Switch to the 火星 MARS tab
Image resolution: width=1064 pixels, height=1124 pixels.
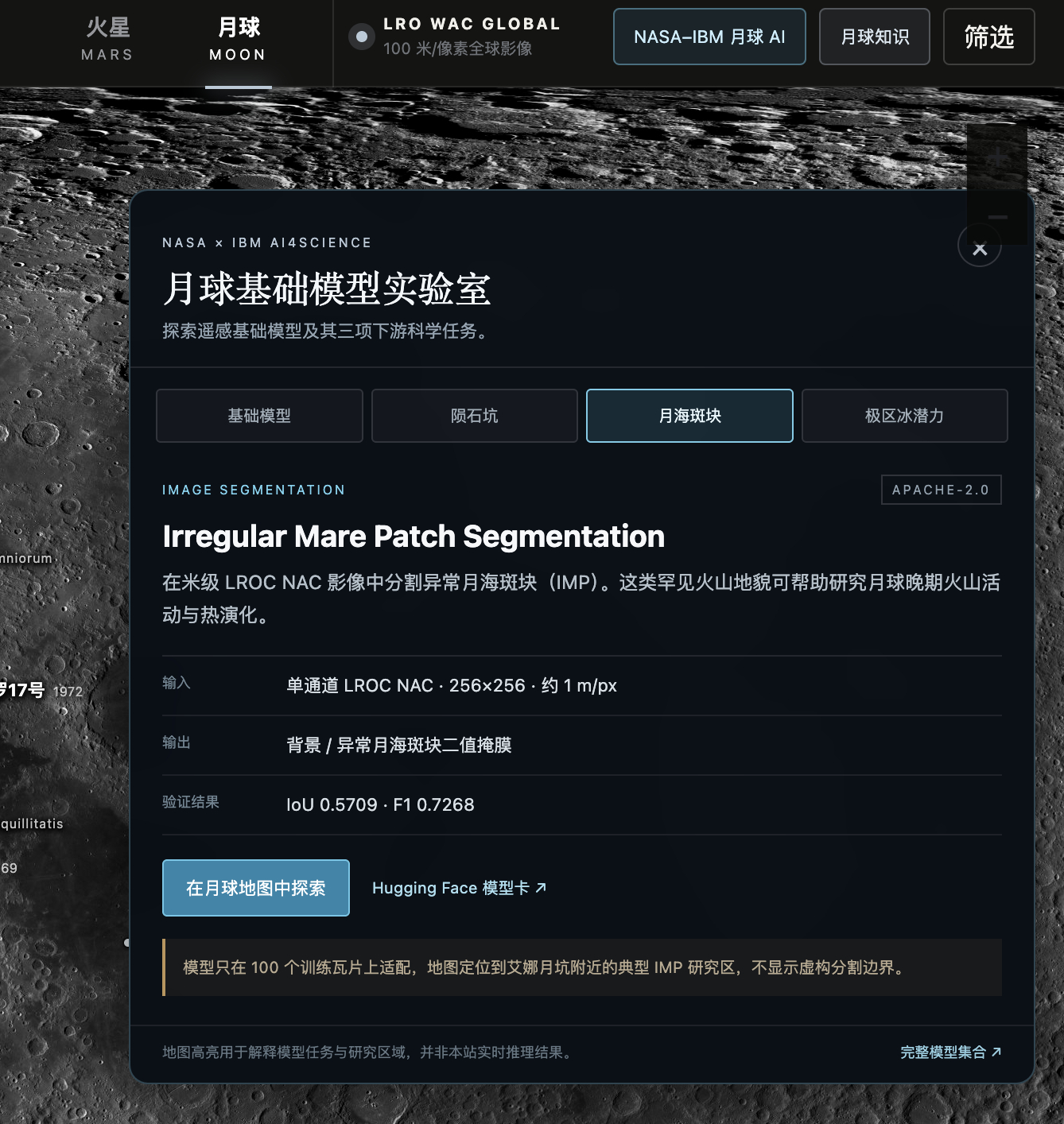107,40
